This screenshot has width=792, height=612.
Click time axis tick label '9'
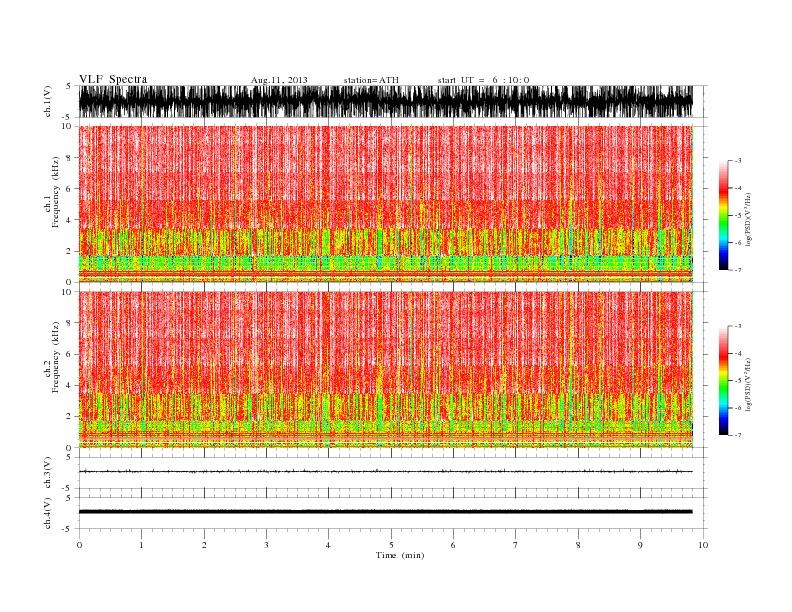click(640, 545)
